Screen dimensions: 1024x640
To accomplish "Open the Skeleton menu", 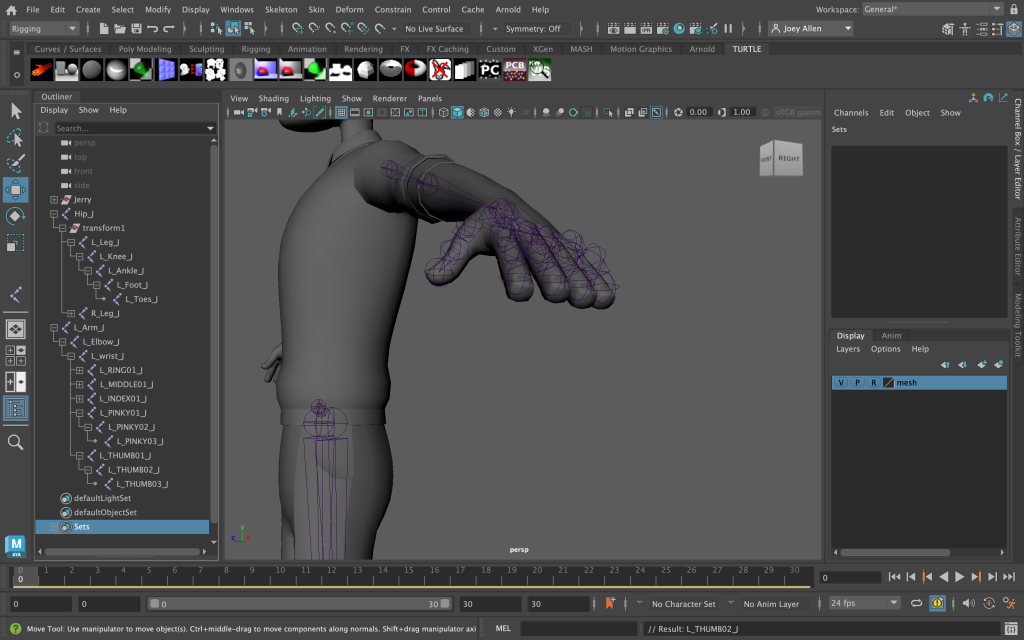I will coord(281,9).
